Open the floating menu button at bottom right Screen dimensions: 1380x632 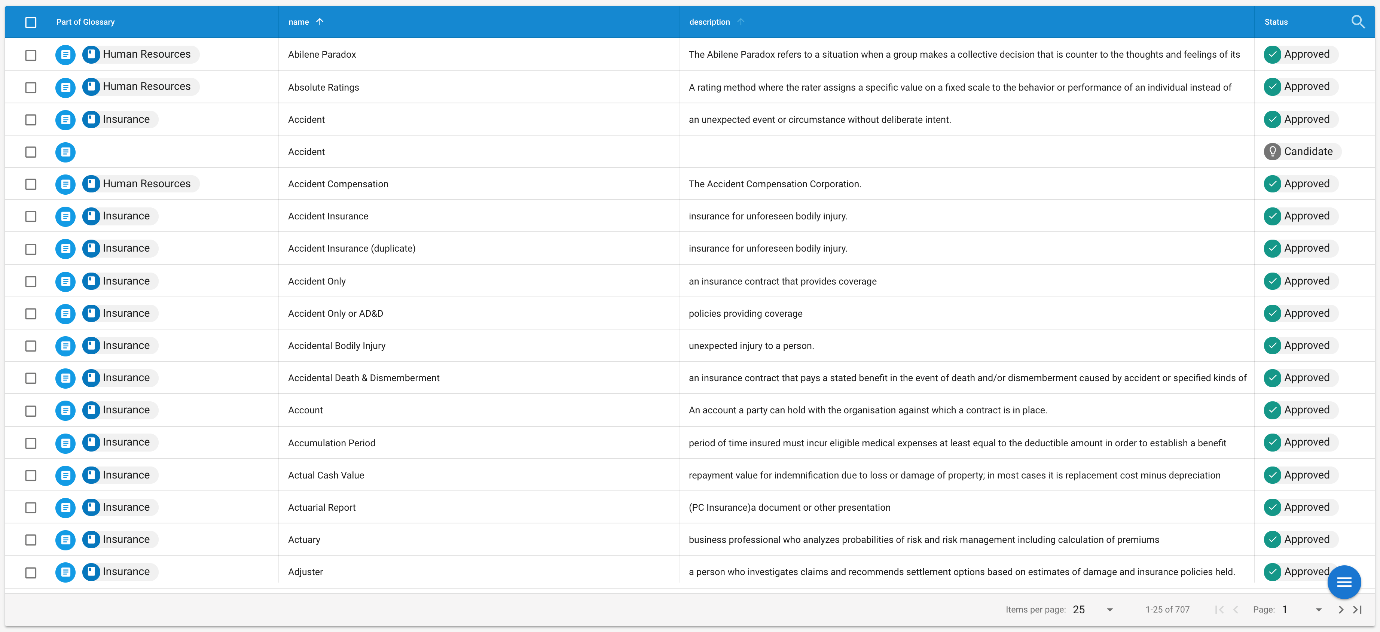[1344, 582]
